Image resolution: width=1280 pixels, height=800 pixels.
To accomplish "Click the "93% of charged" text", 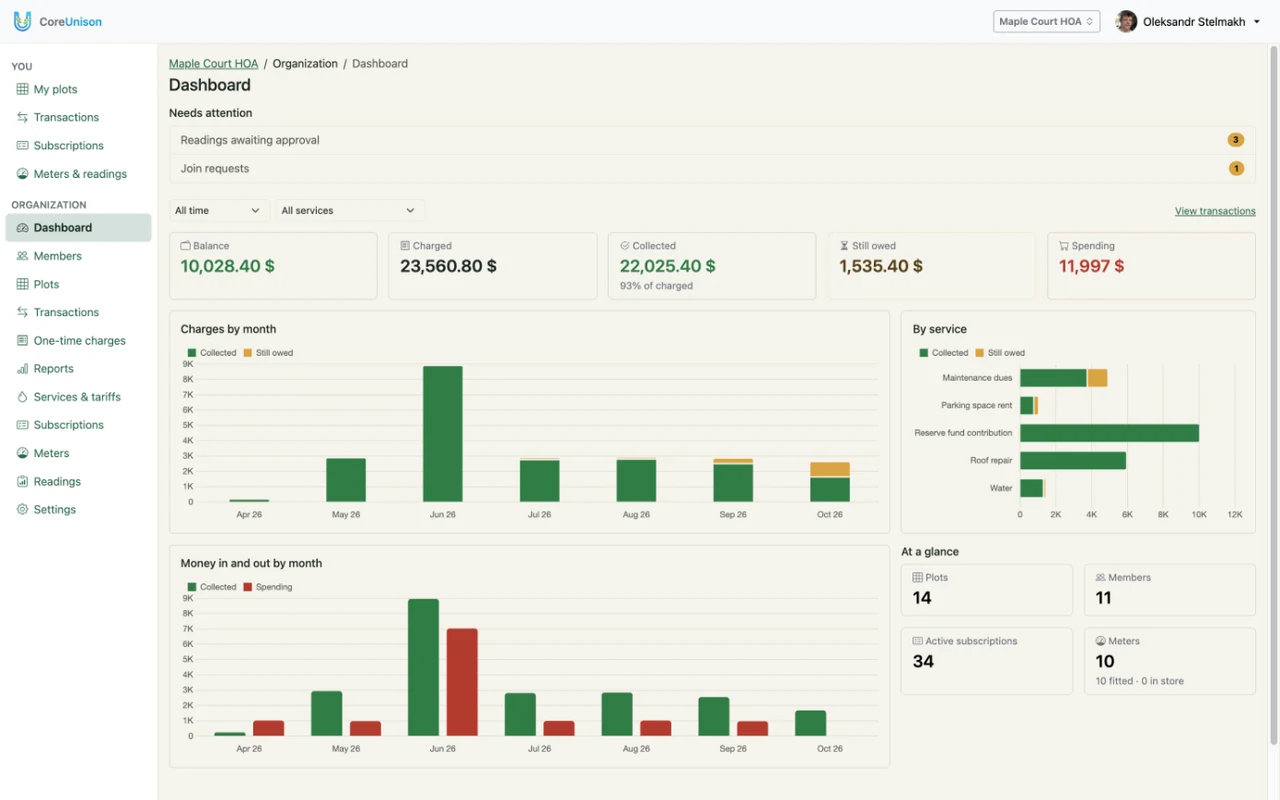I will coord(656,286).
